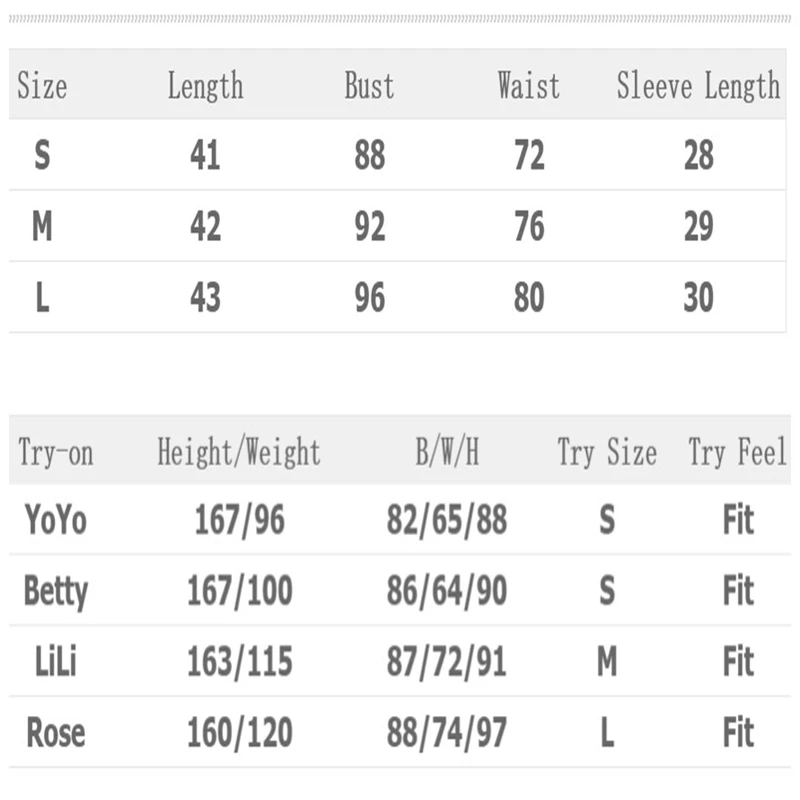Click the Length value 41
Image resolution: width=800 pixels, height=800 pixels.
[x=205, y=156]
